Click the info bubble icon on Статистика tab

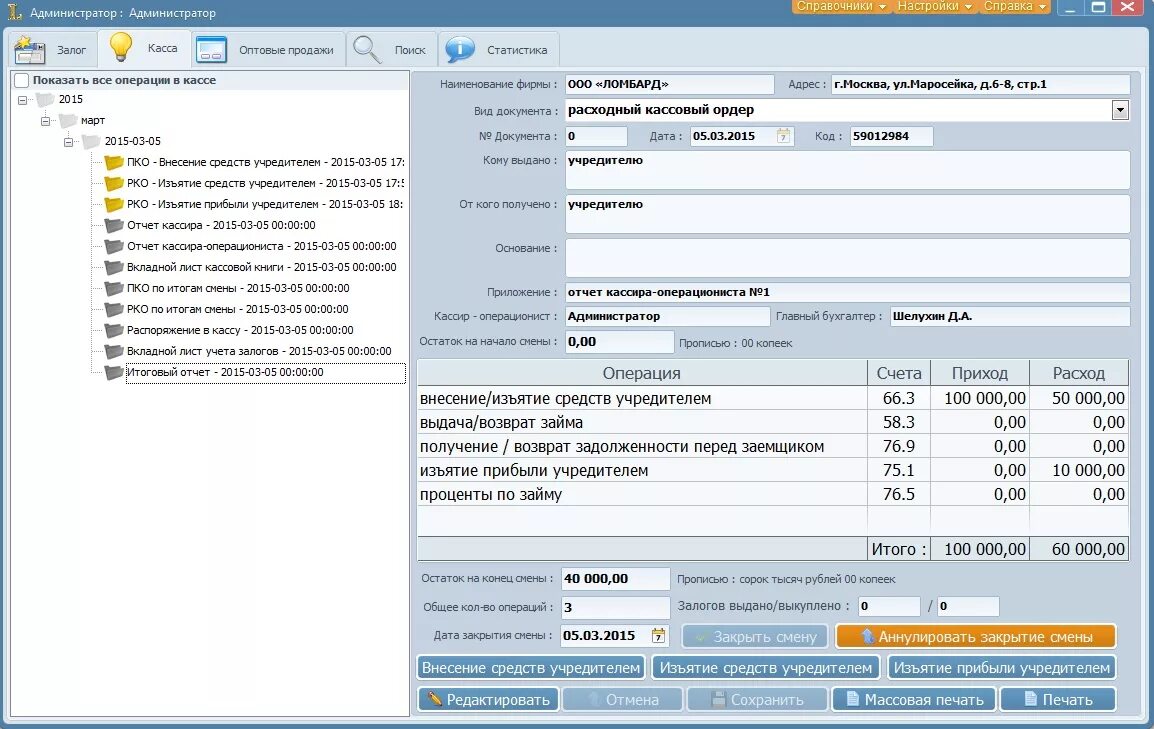[x=460, y=49]
